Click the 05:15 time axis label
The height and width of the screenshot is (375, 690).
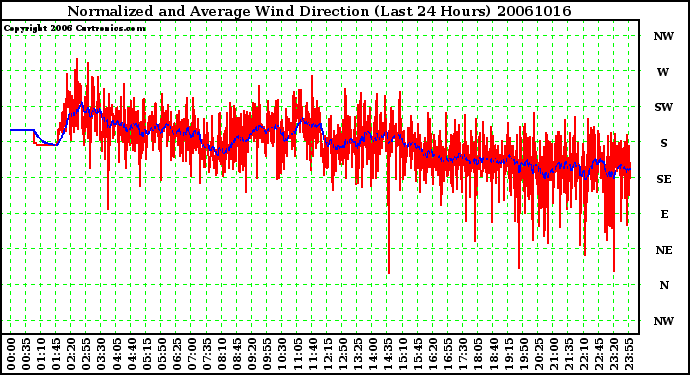(147, 354)
